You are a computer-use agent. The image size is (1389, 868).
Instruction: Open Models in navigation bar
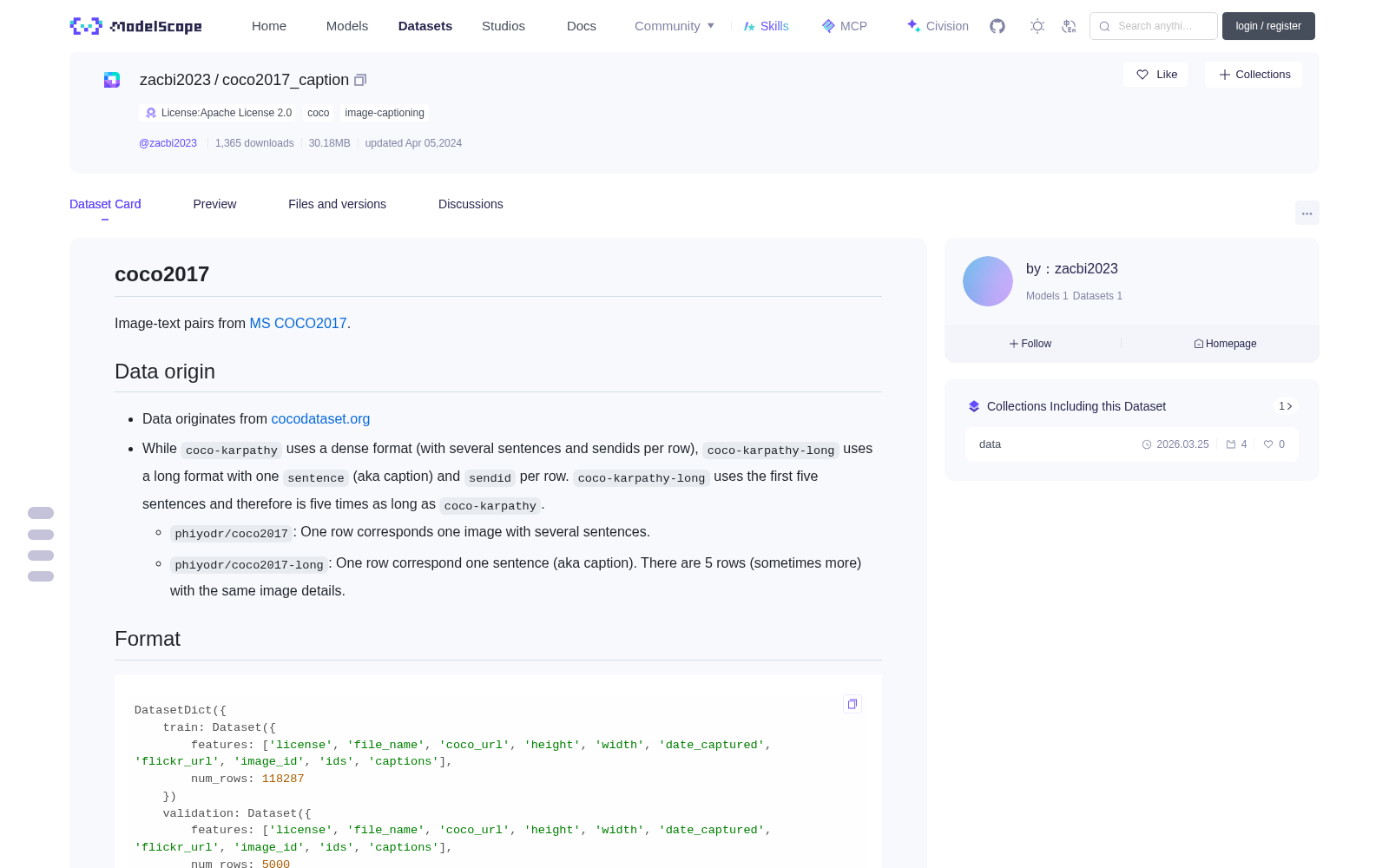pos(347,26)
